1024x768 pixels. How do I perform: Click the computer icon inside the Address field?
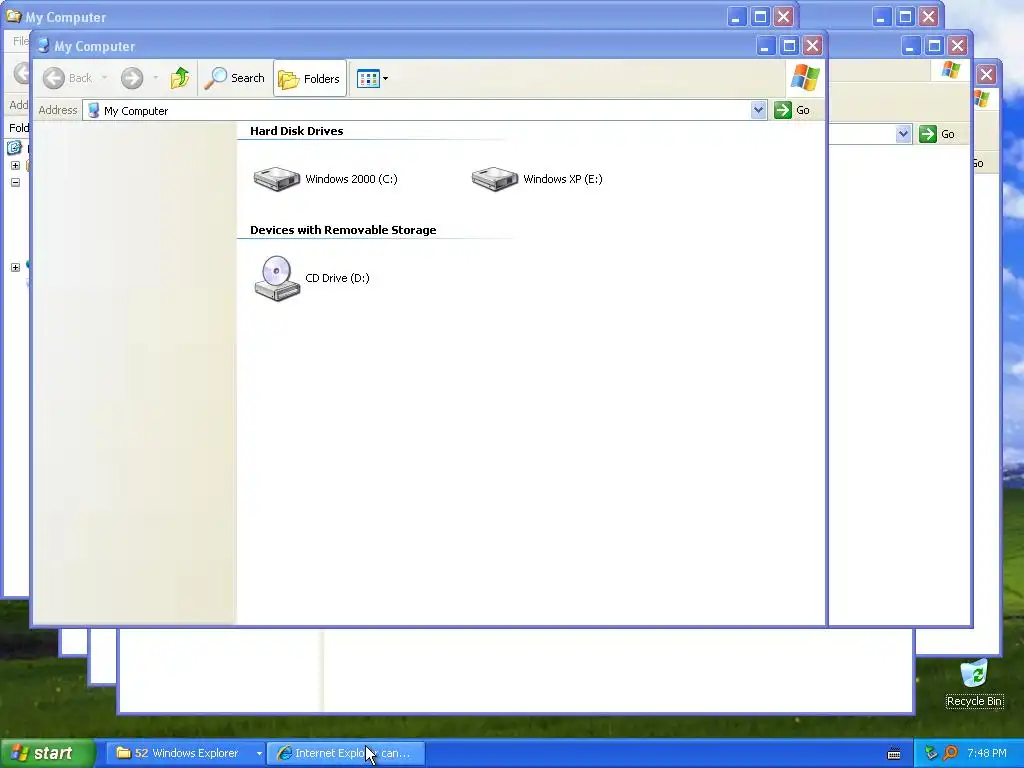tap(93, 110)
